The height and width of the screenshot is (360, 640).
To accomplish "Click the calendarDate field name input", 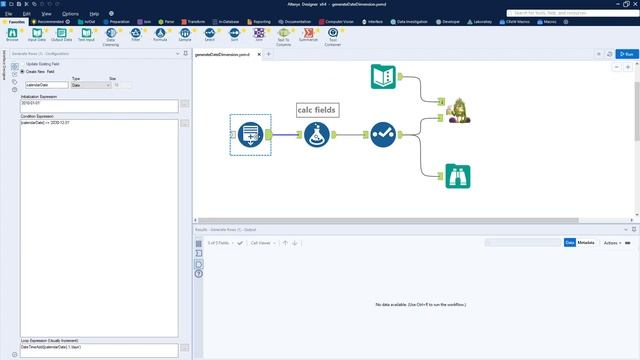I will pos(47,85).
